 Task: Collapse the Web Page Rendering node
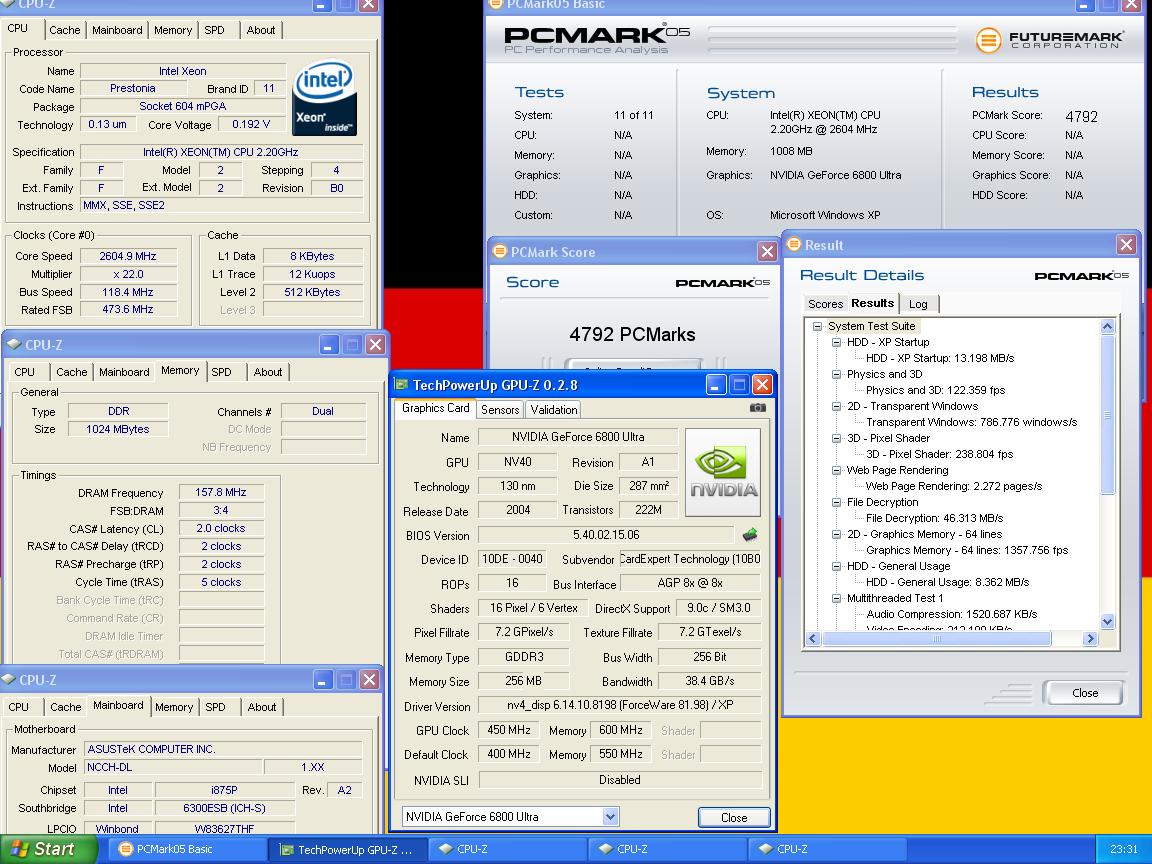point(836,470)
